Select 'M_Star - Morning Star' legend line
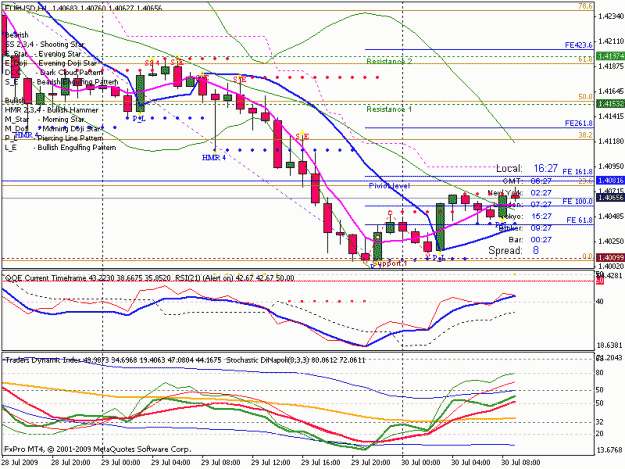Viewport: 625px width, 469px height. [x=45, y=119]
